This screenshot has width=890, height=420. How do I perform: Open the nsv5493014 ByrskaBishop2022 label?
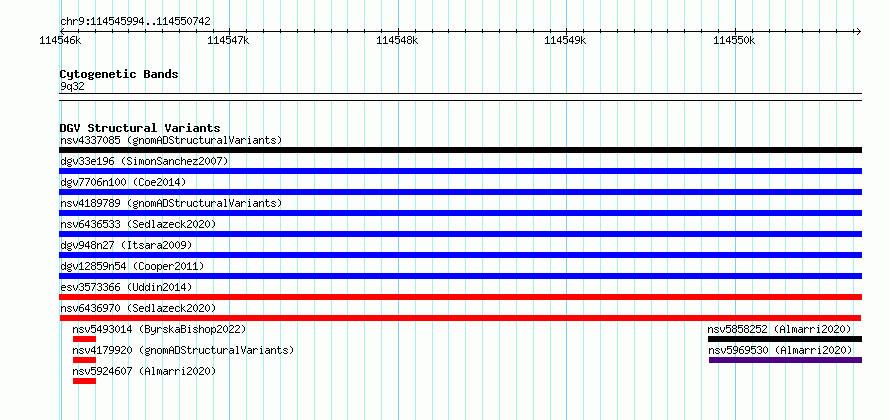tap(159, 329)
